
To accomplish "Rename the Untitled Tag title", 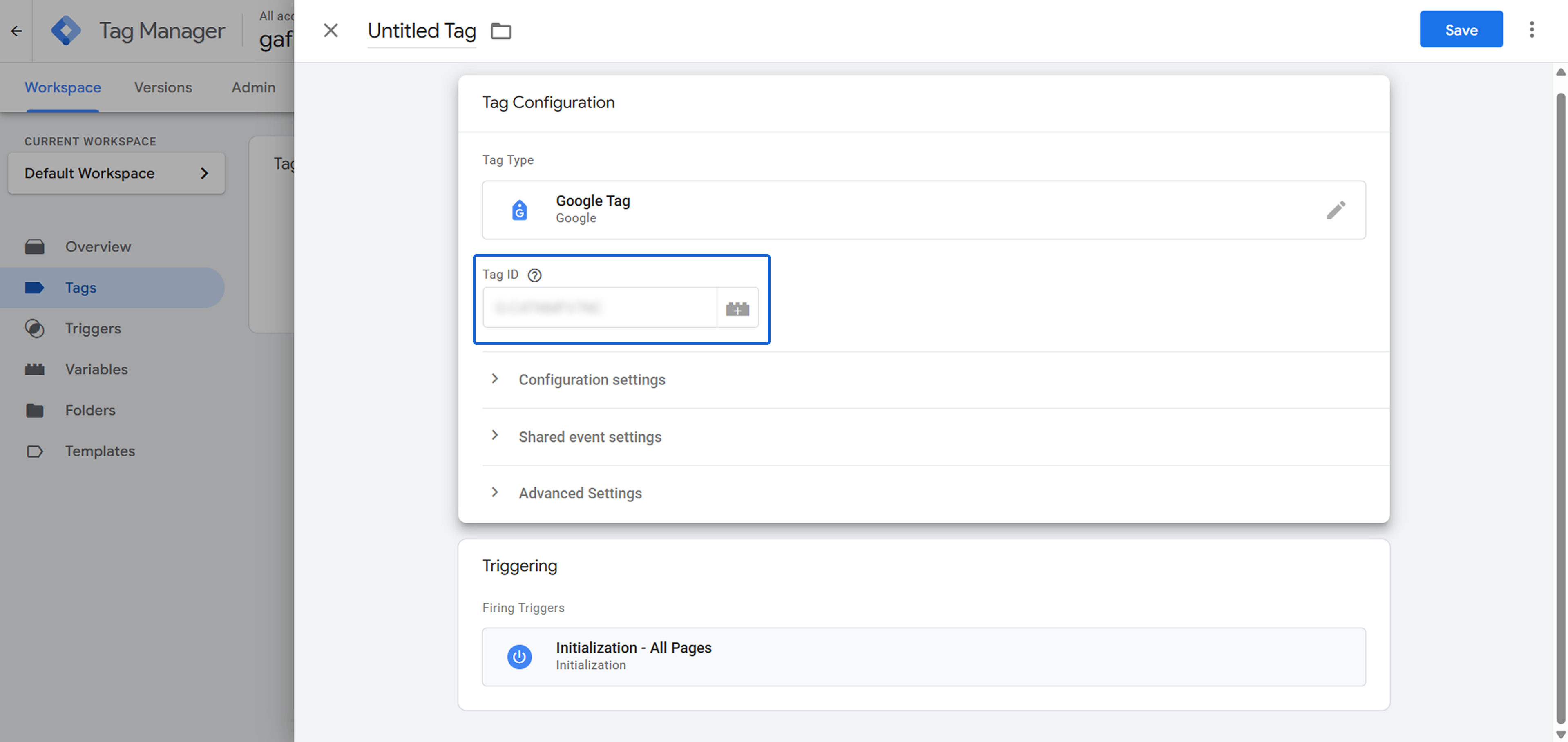I will [422, 30].
